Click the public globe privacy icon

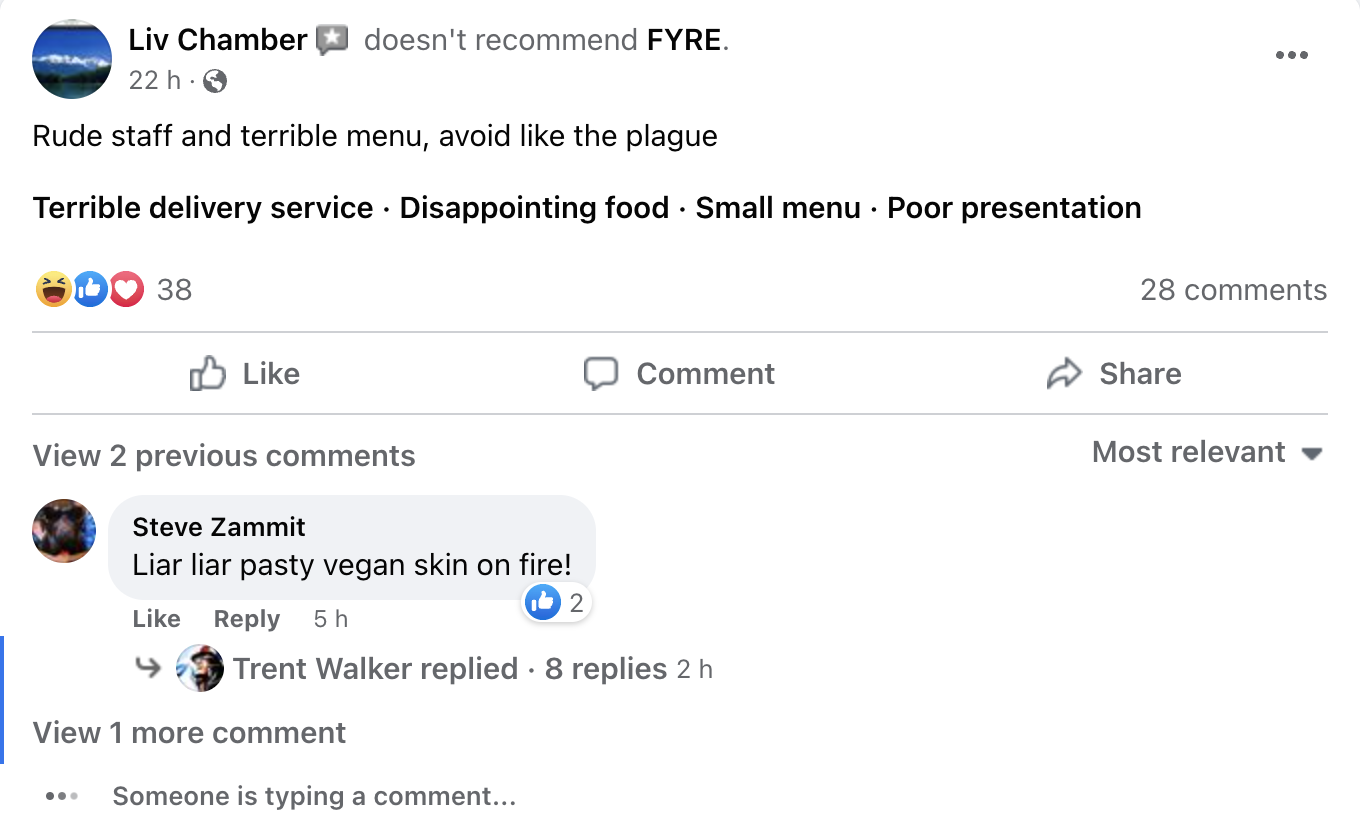tap(215, 81)
